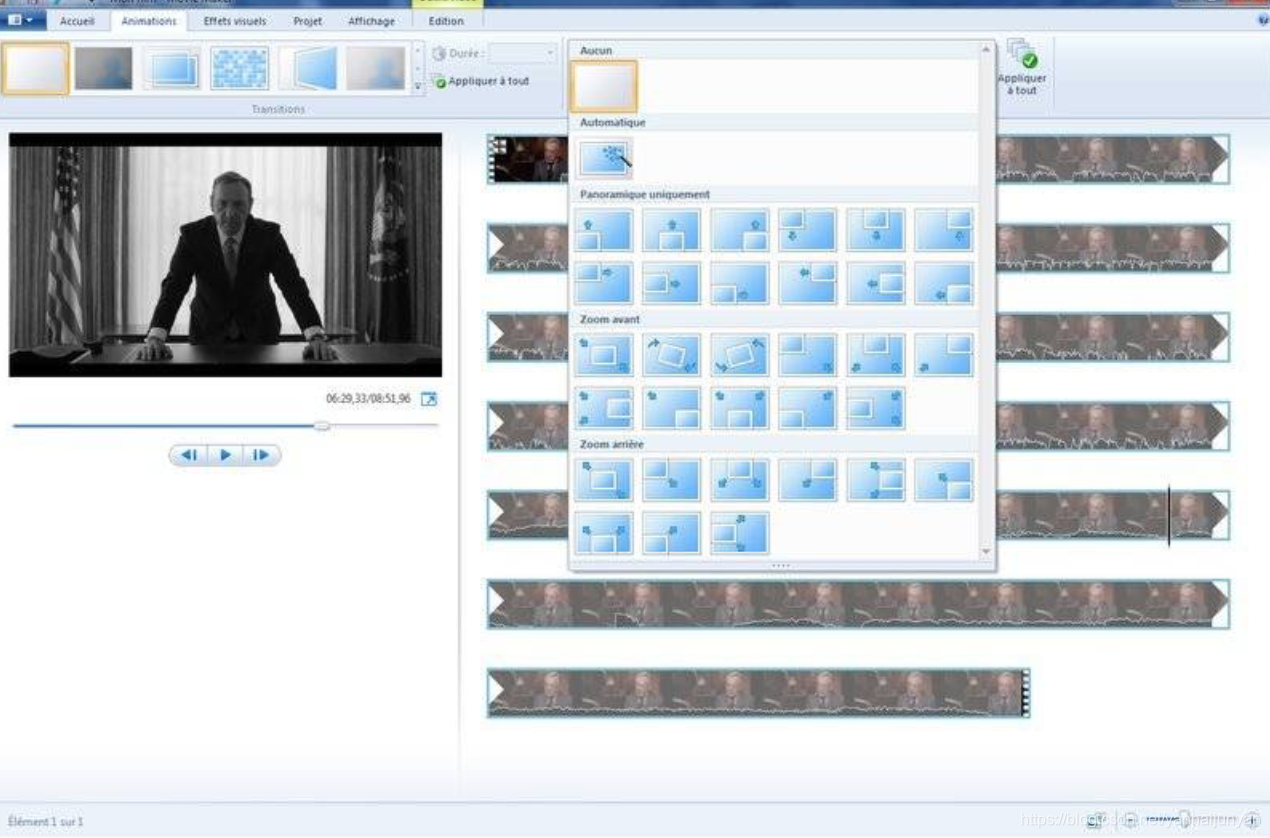
Task: Pick pan up with frame at bottom-right
Action: (x=740, y=230)
